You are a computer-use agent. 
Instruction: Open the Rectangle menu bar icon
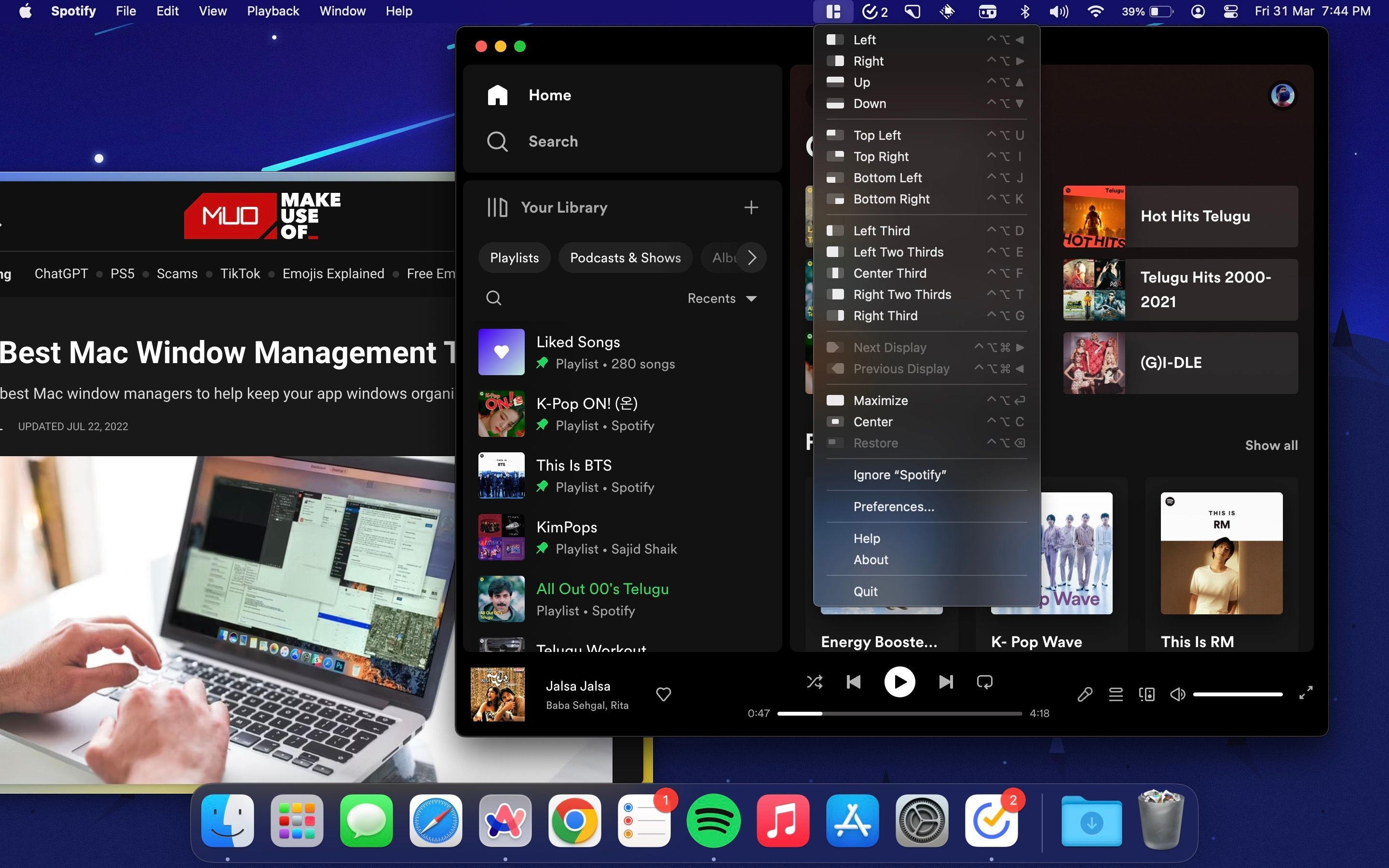point(833,12)
